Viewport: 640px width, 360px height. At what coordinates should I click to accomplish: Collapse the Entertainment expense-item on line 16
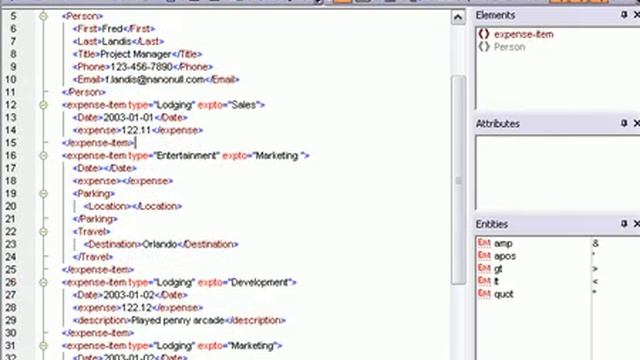click(43, 156)
